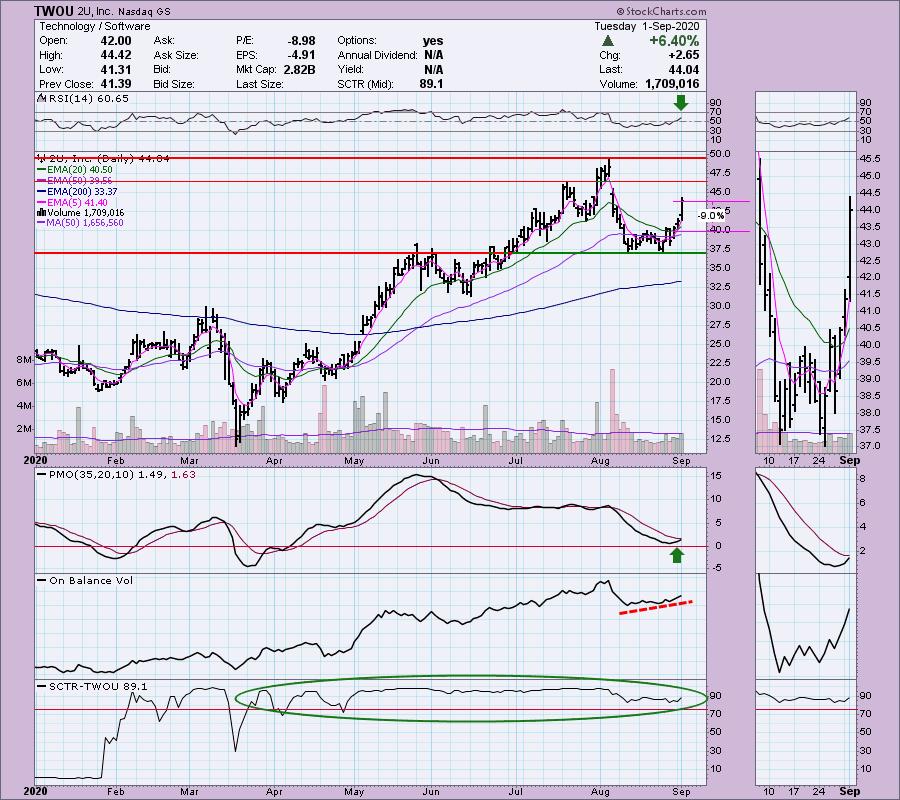The height and width of the screenshot is (800, 900).
Task: Click the May label on price chart axis
Action: point(354,461)
